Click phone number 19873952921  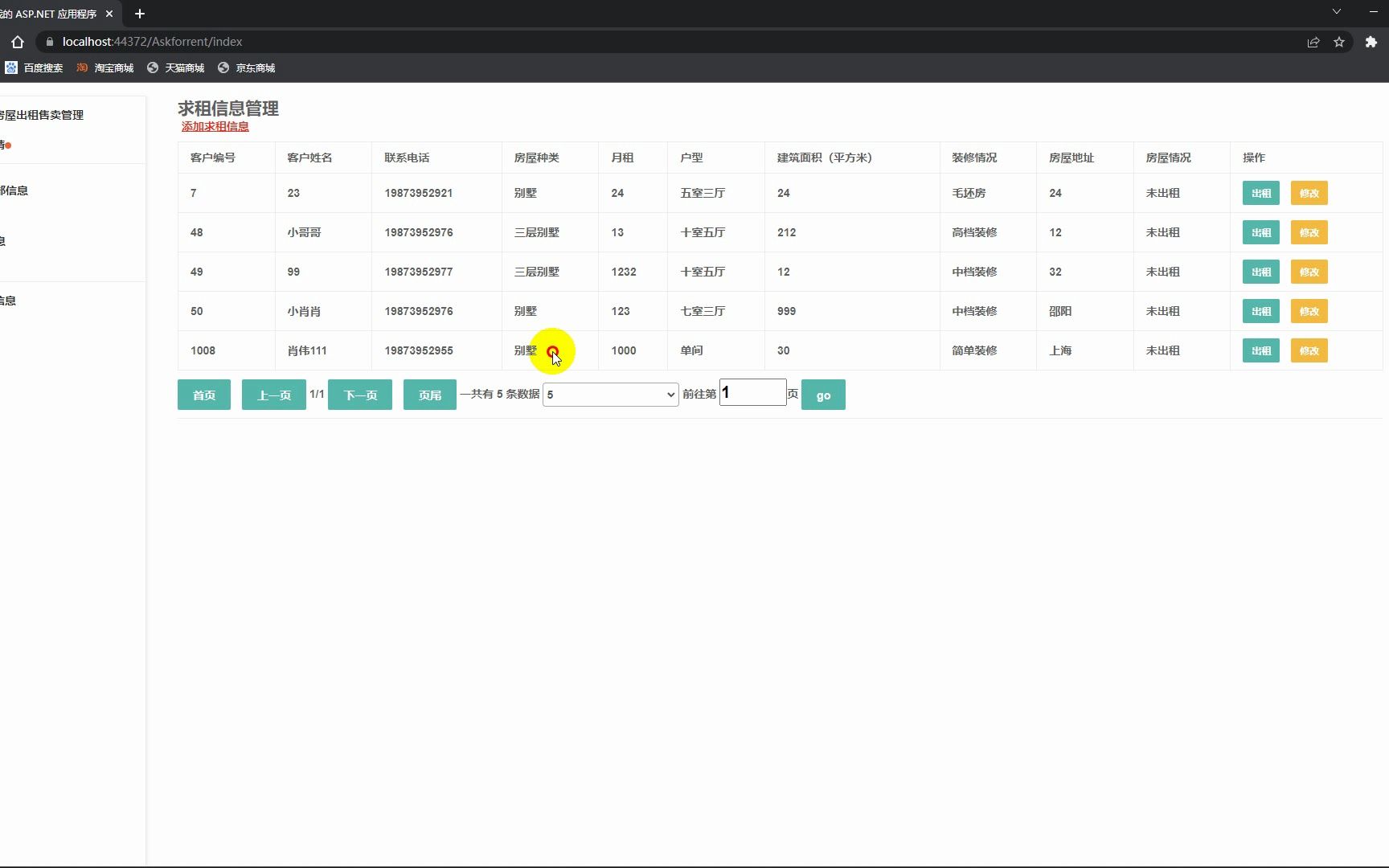point(419,193)
